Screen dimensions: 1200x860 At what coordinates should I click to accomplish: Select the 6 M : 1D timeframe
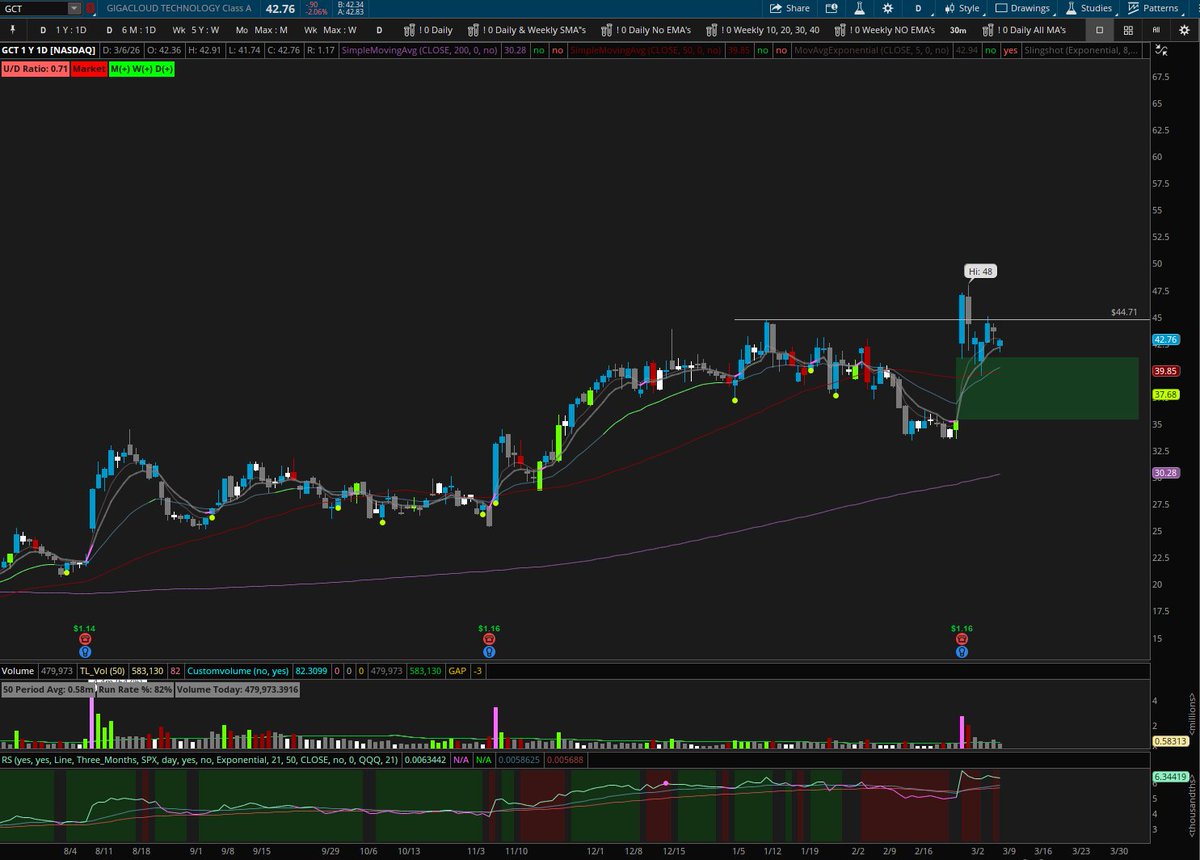tap(131, 30)
